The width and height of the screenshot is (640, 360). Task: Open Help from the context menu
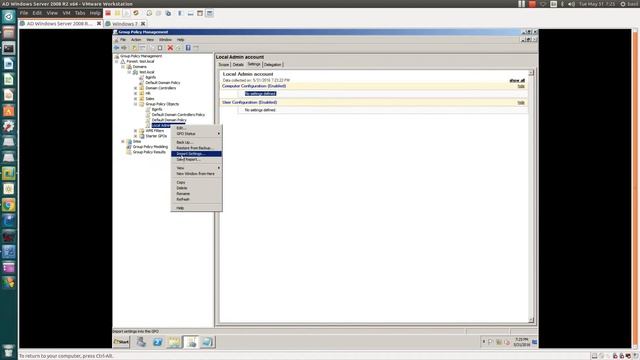pyautogui.click(x=196, y=208)
